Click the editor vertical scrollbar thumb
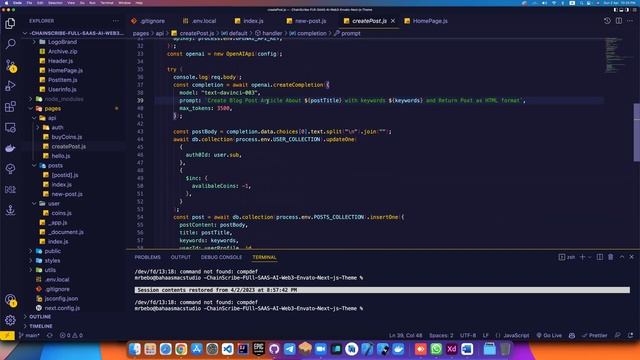This screenshot has width=640, height=360. click(636, 132)
